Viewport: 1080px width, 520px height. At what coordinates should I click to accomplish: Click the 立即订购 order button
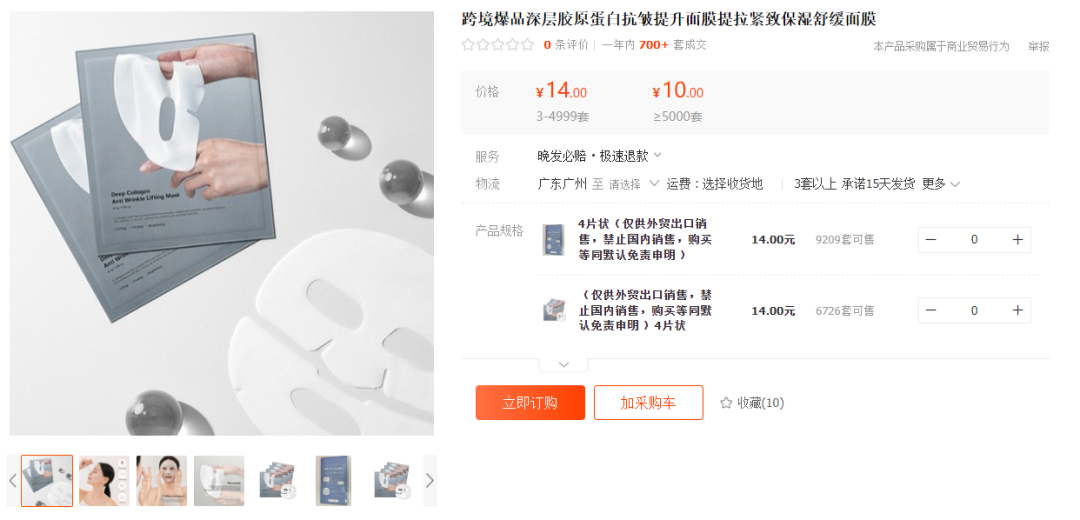pos(530,403)
